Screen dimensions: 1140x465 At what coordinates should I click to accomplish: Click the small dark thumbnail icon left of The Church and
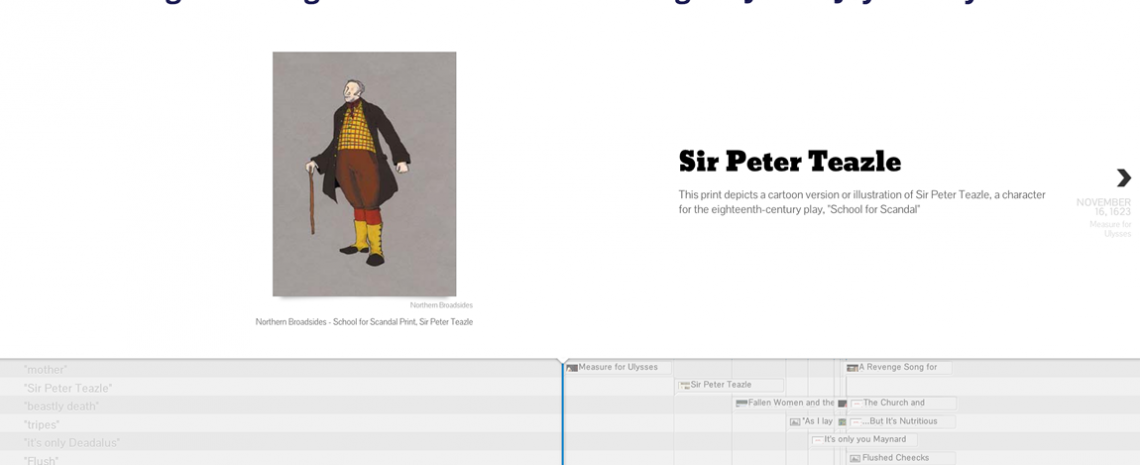842,404
